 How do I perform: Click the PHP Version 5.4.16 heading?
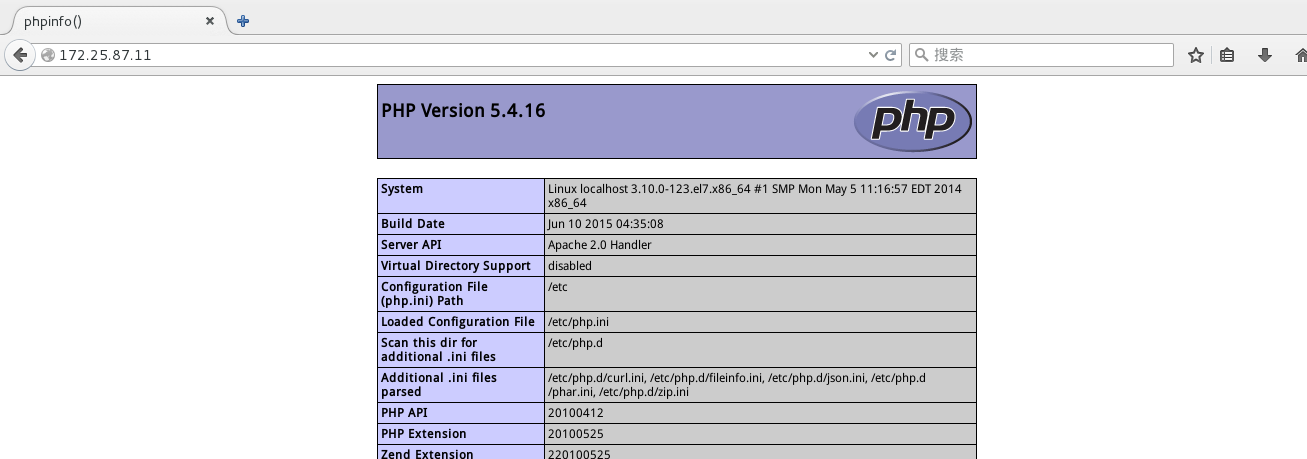tap(463, 111)
